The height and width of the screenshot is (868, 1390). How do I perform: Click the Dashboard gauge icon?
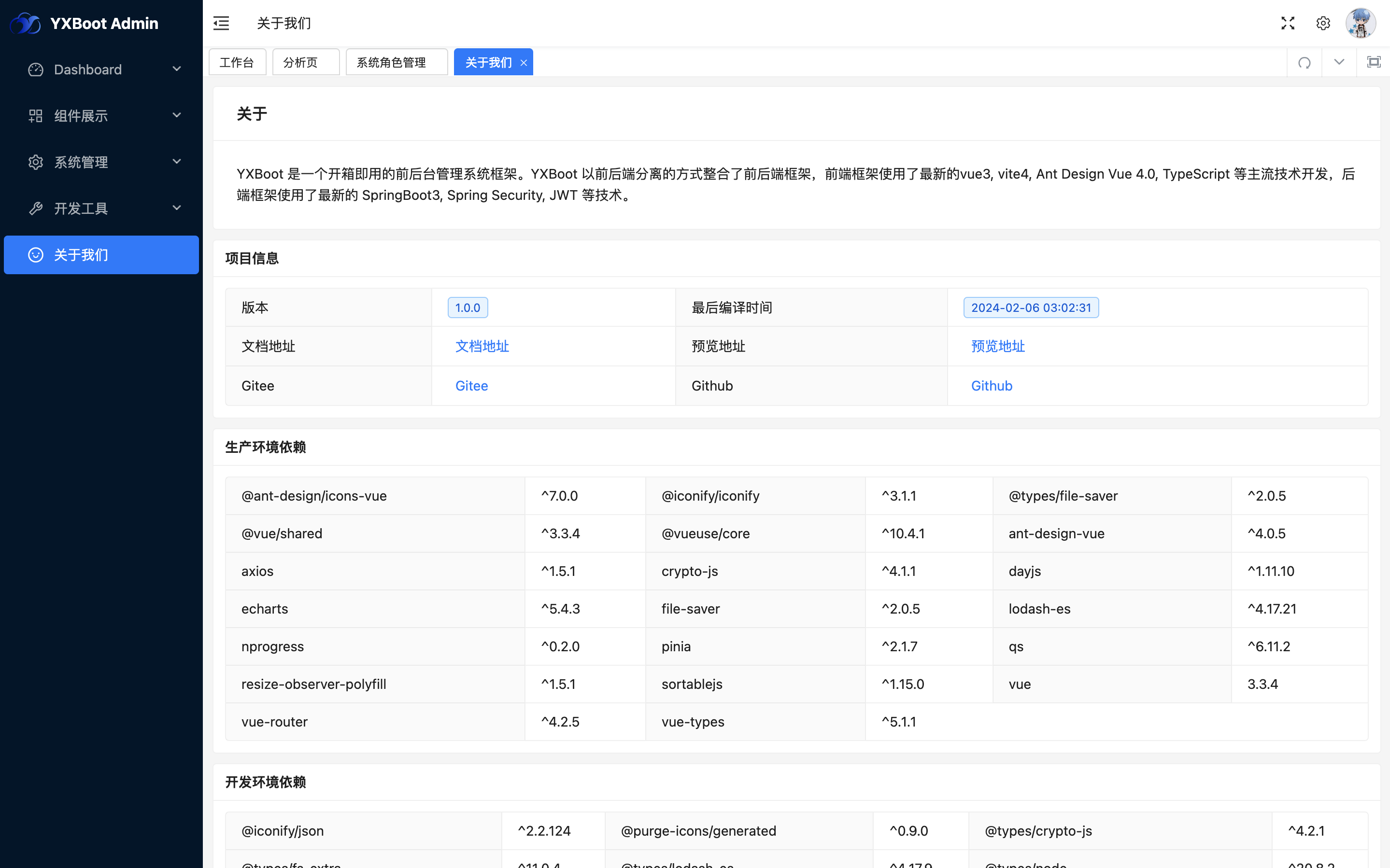[x=36, y=70]
